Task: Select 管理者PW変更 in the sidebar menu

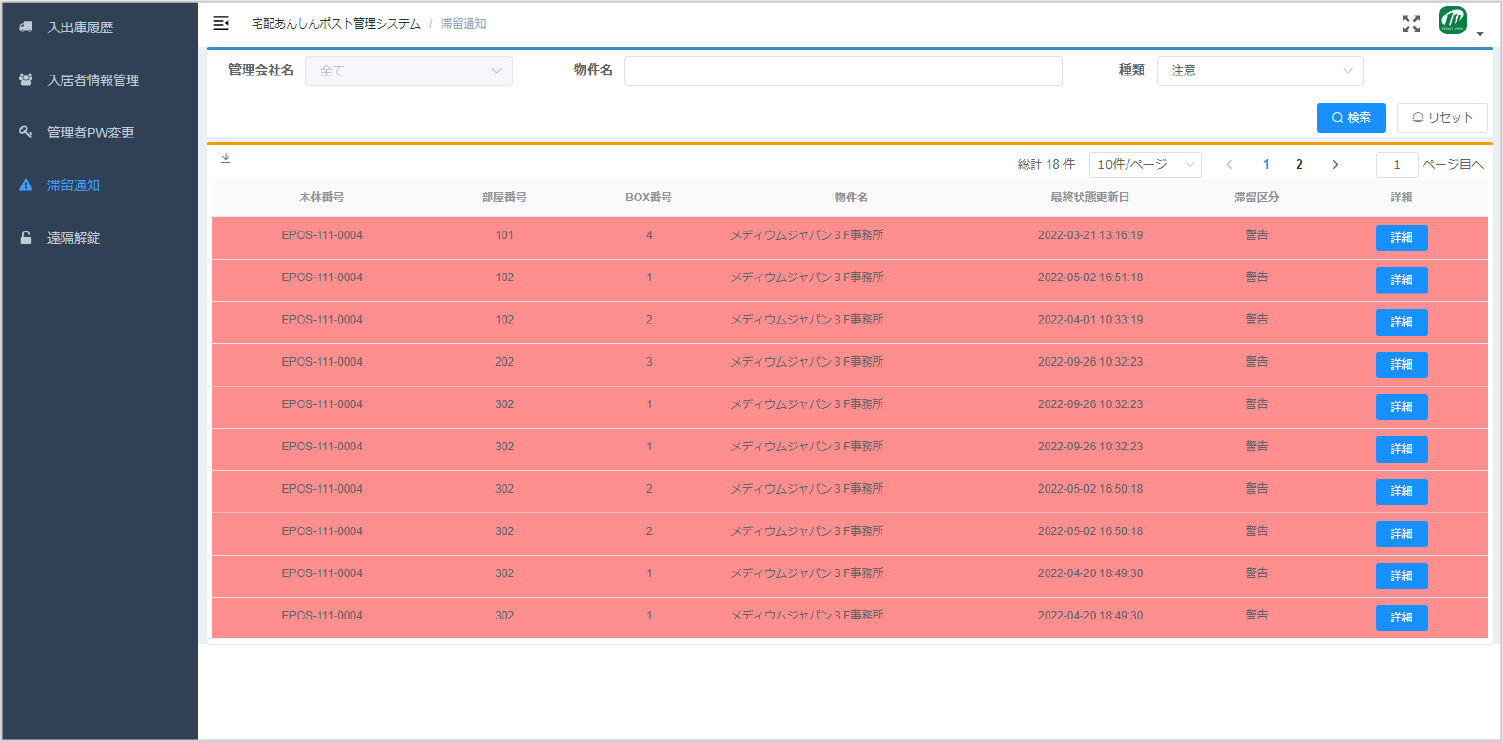Action: (90, 132)
